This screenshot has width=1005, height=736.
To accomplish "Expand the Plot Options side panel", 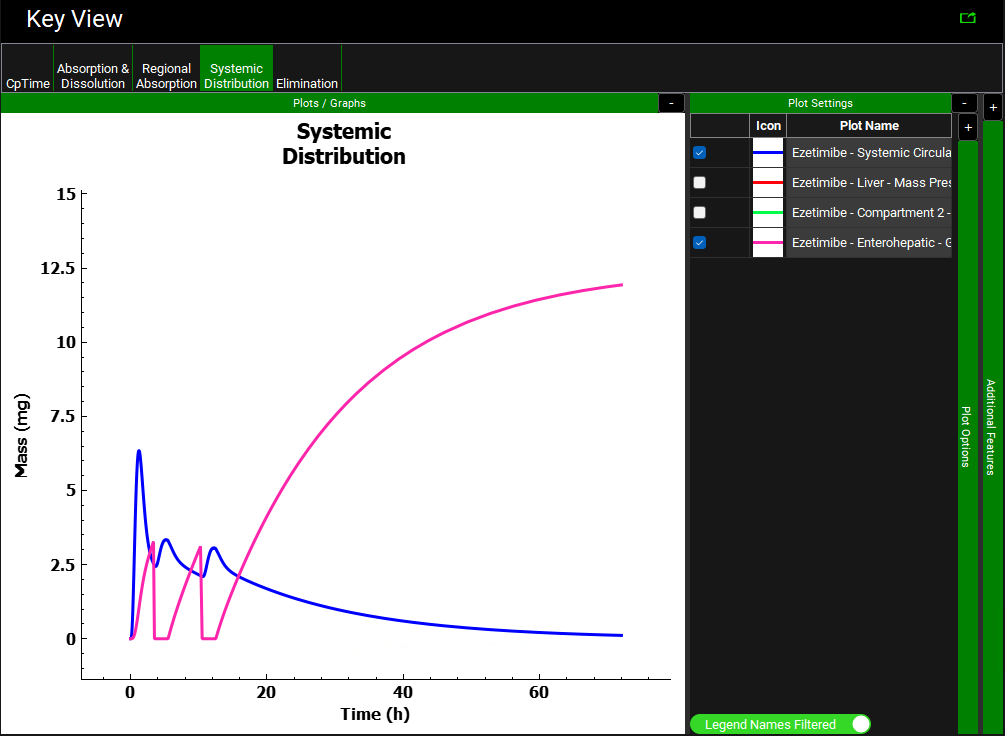I will tap(968, 127).
